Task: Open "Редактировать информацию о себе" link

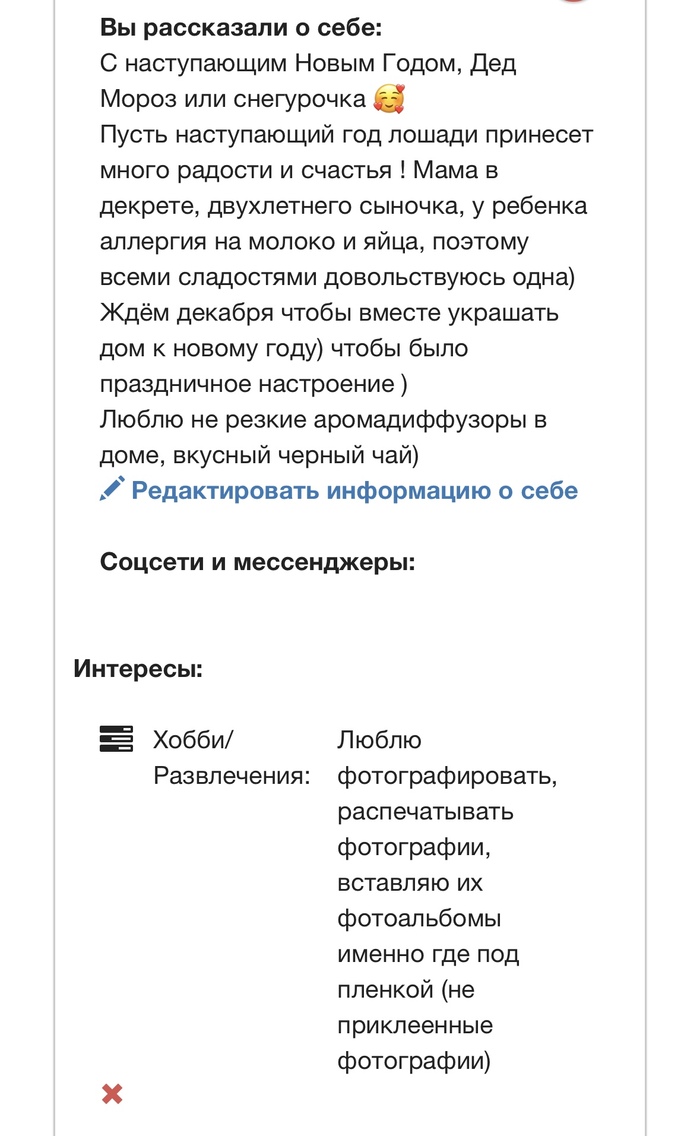Action: 354,491
